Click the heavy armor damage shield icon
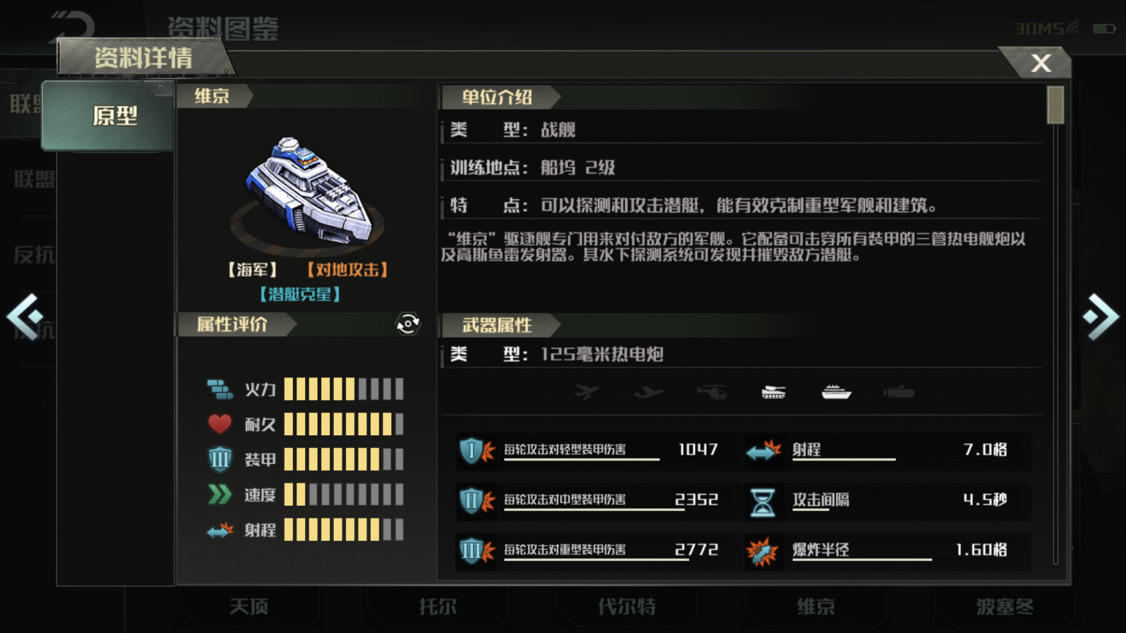This screenshot has height=633, width=1126. 476,551
